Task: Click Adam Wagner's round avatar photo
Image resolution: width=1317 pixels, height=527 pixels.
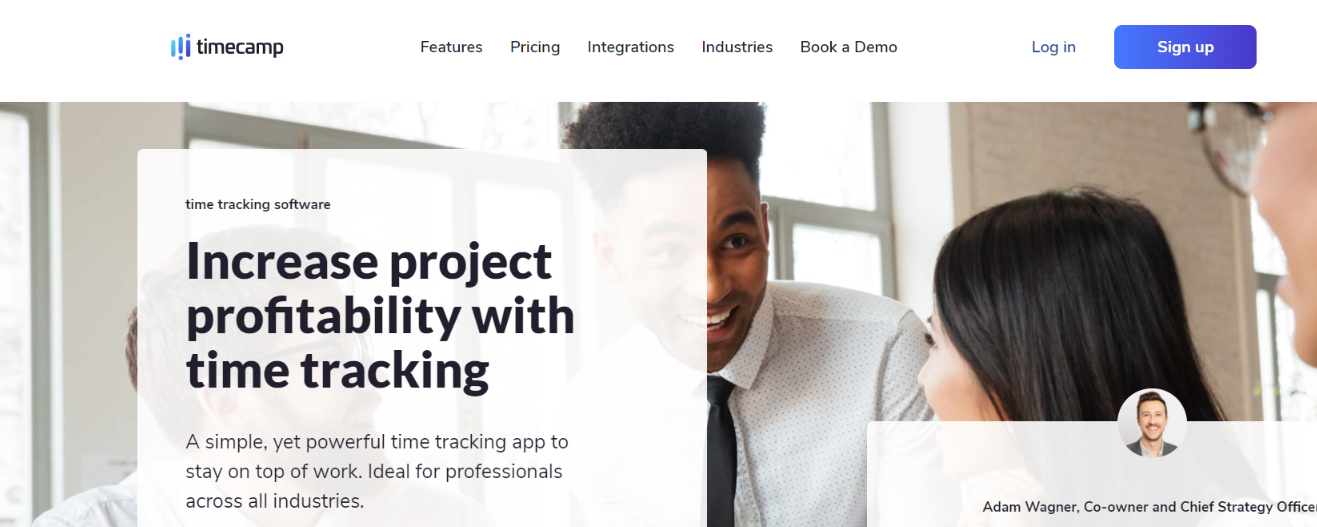Action: click(1152, 423)
